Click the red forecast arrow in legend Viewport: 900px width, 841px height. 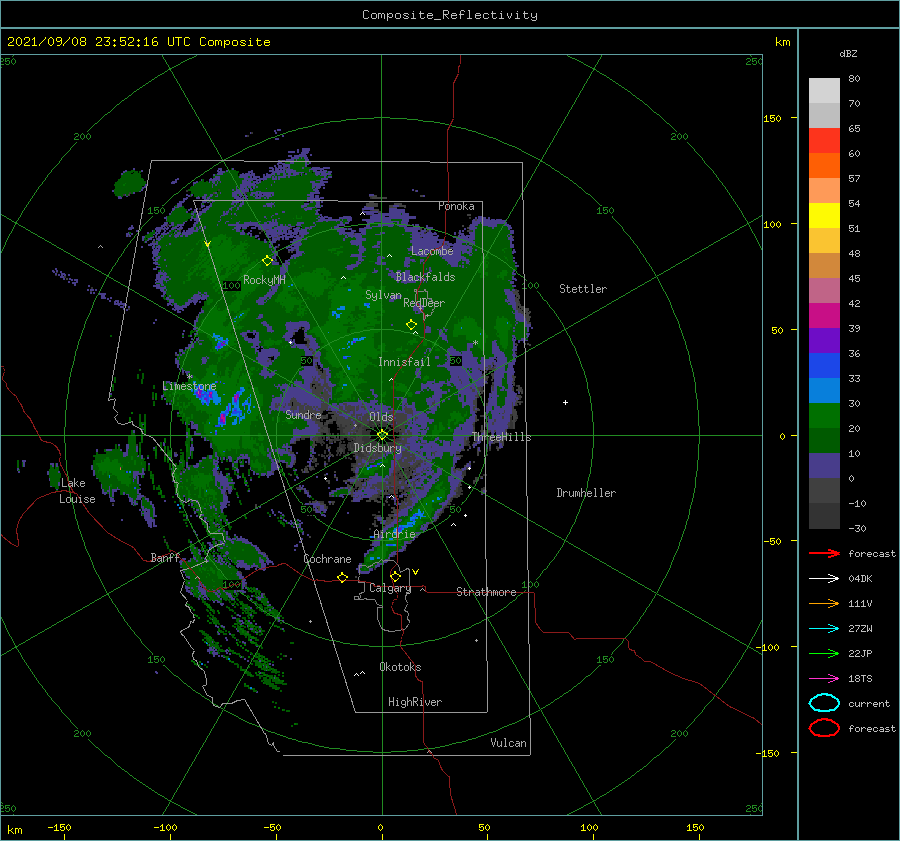[x=824, y=553]
